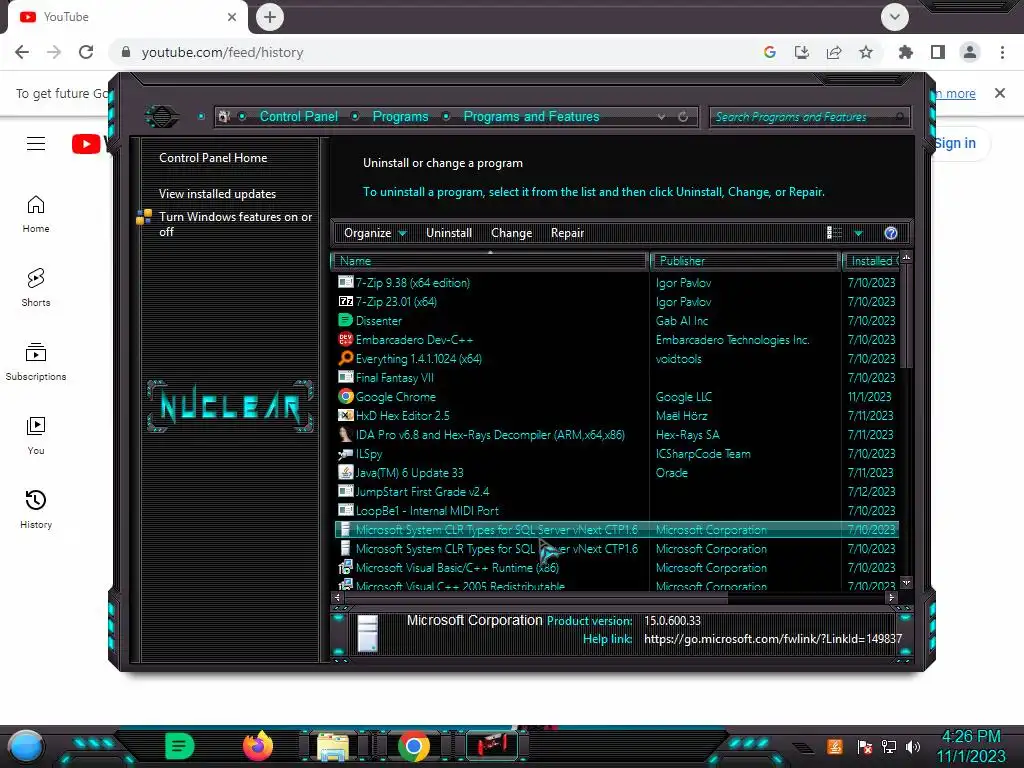The width and height of the screenshot is (1024, 768).
Task: Click Change in the toolbar
Action: tap(511, 233)
